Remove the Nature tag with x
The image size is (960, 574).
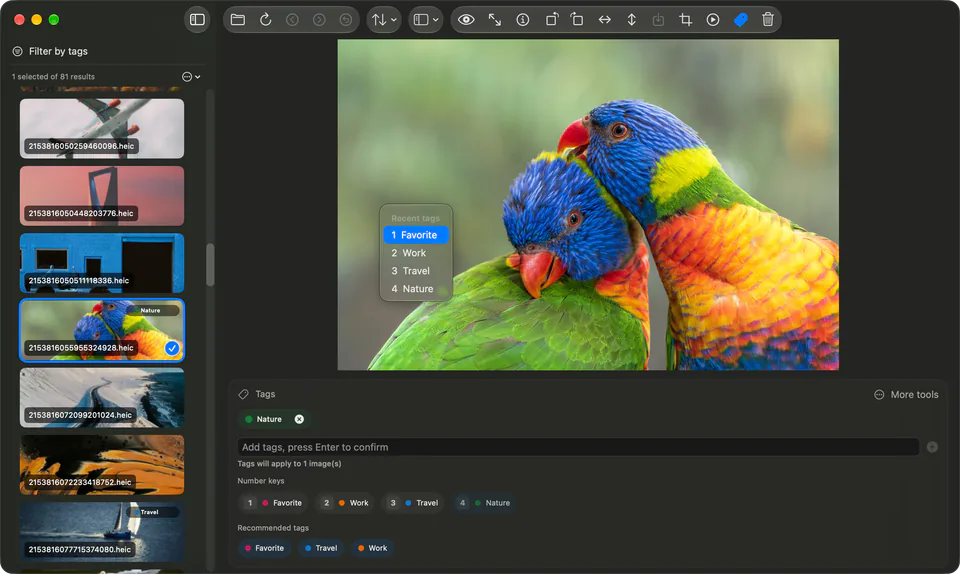click(x=299, y=419)
